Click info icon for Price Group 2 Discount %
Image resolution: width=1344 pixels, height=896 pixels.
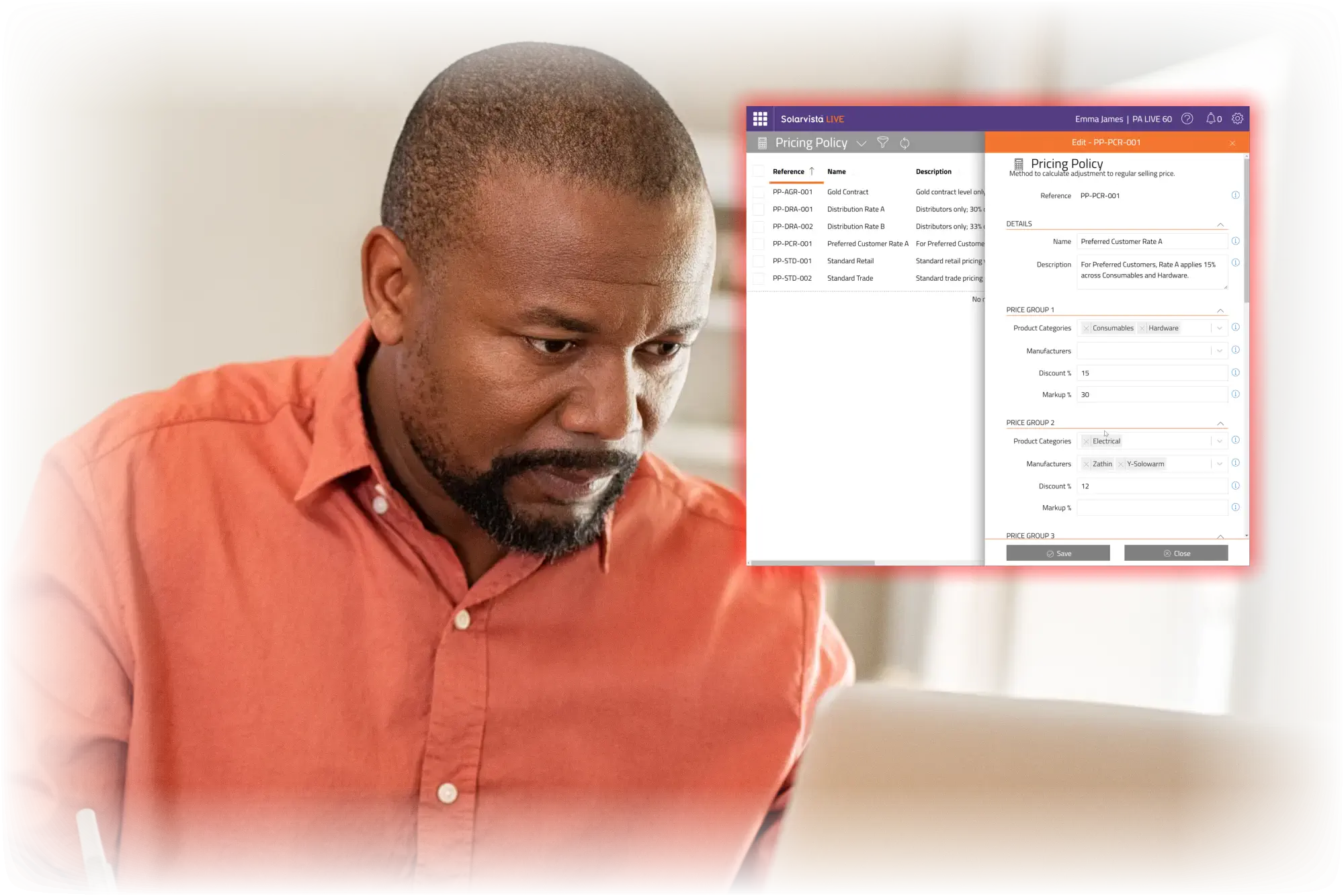click(x=1235, y=486)
